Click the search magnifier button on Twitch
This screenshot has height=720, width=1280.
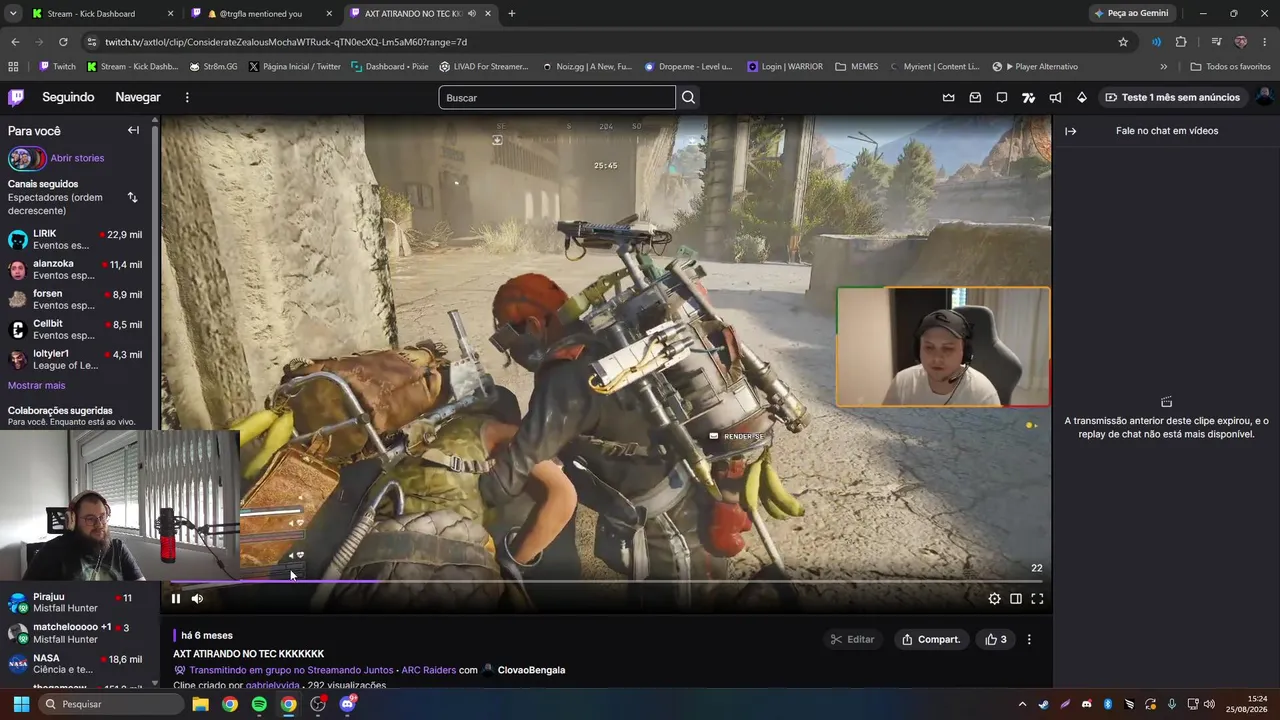(688, 97)
